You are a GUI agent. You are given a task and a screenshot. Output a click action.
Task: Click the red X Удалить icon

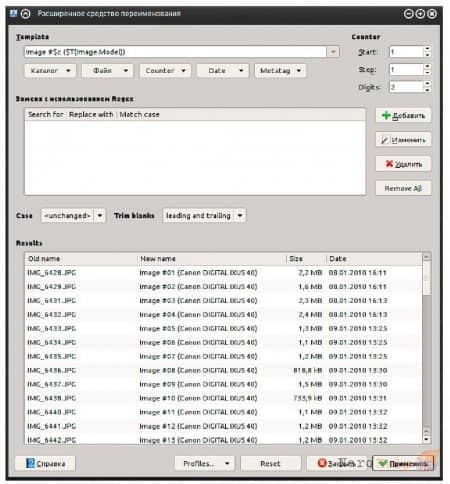click(389, 164)
